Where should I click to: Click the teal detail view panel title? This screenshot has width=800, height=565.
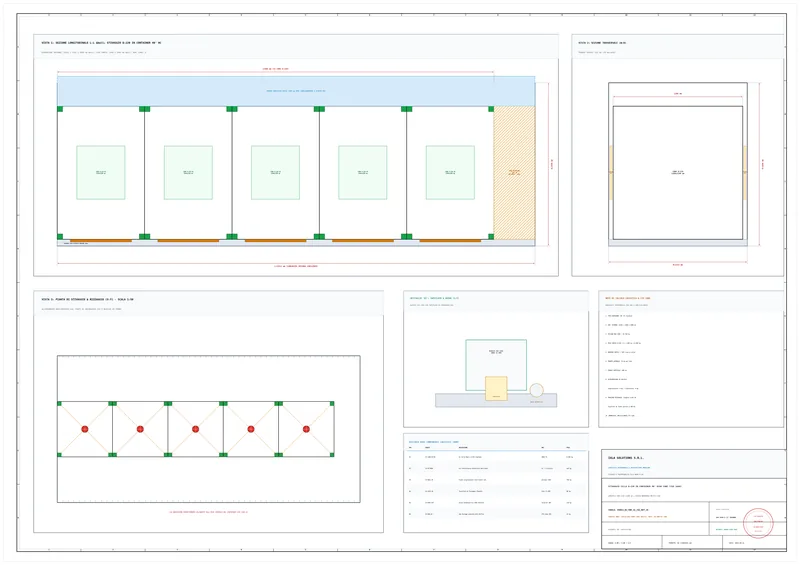coord(434,298)
